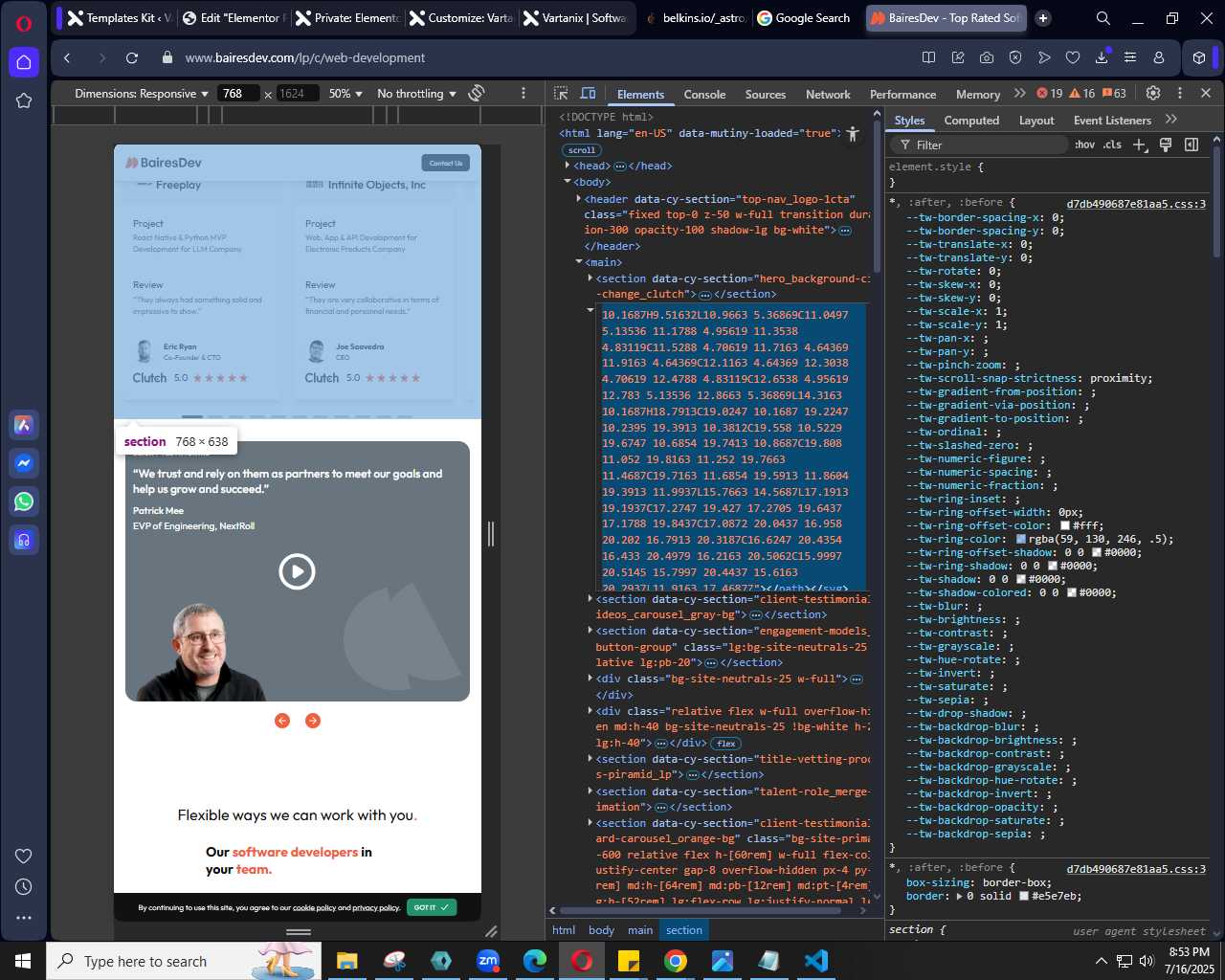Activate the inspect element picker tool

561,94
